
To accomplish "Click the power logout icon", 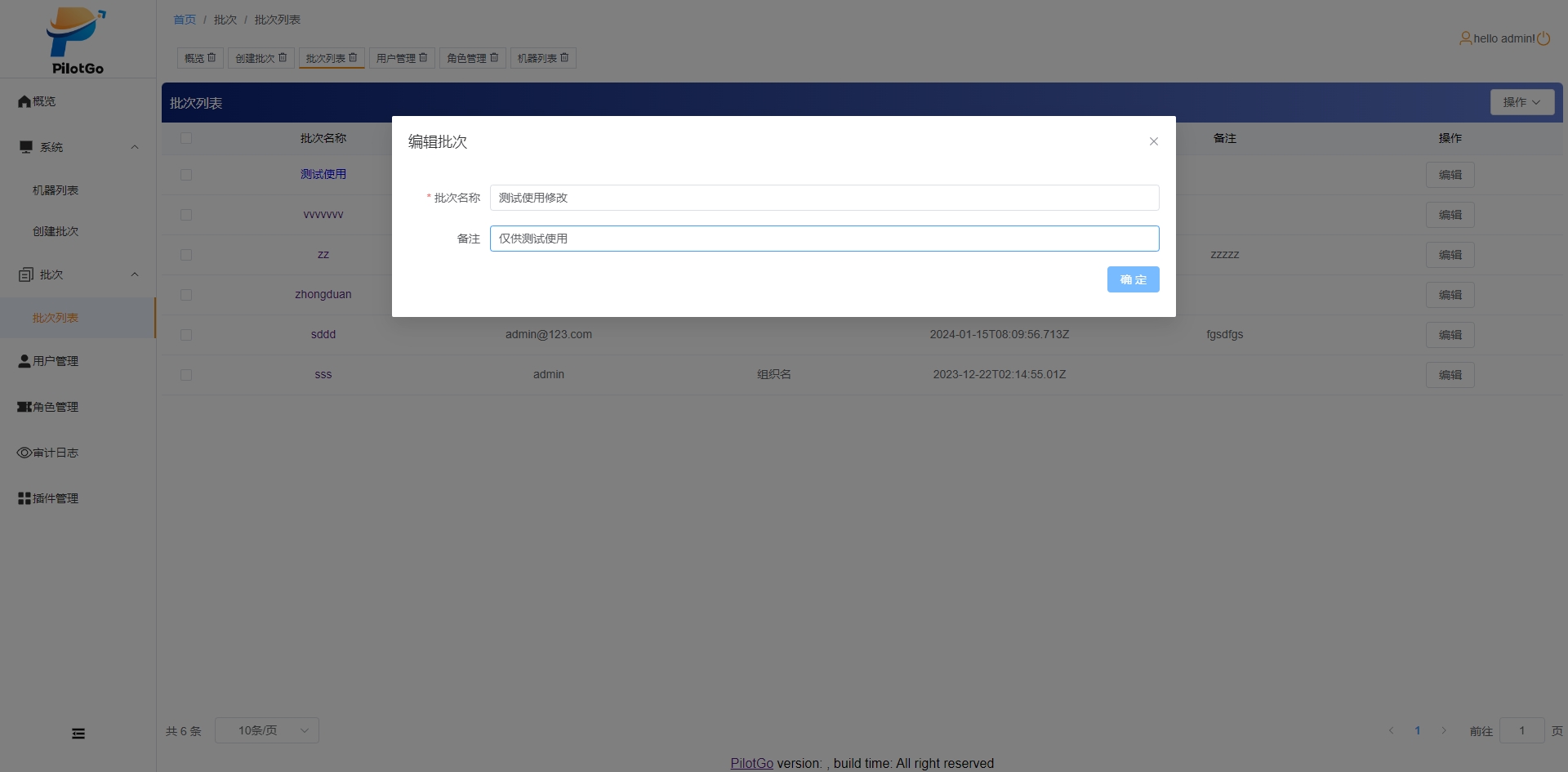I will click(x=1543, y=38).
